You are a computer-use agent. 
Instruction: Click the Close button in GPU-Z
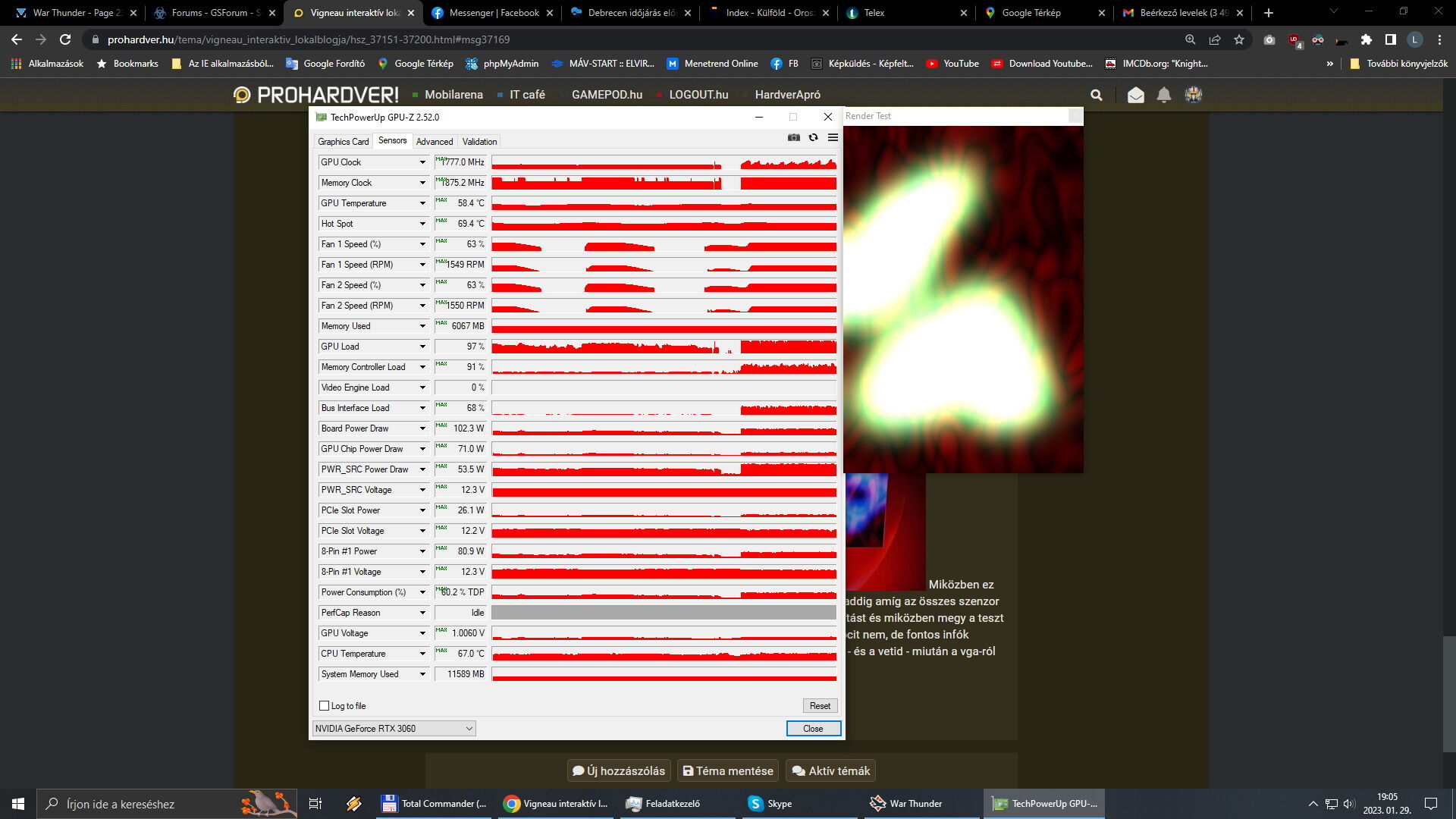[x=813, y=729]
